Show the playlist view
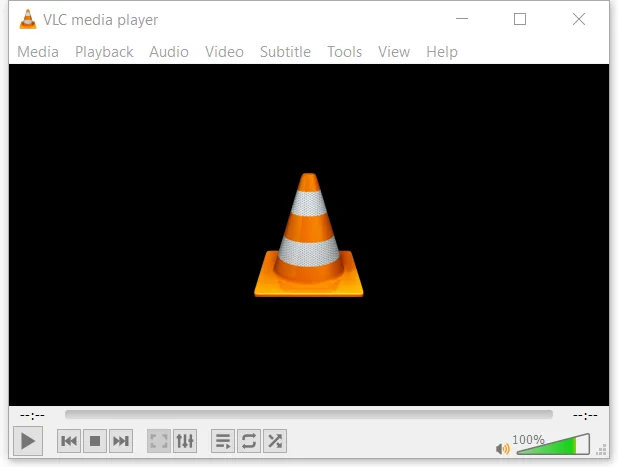Screen dimensions: 618x467 point(223,441)
